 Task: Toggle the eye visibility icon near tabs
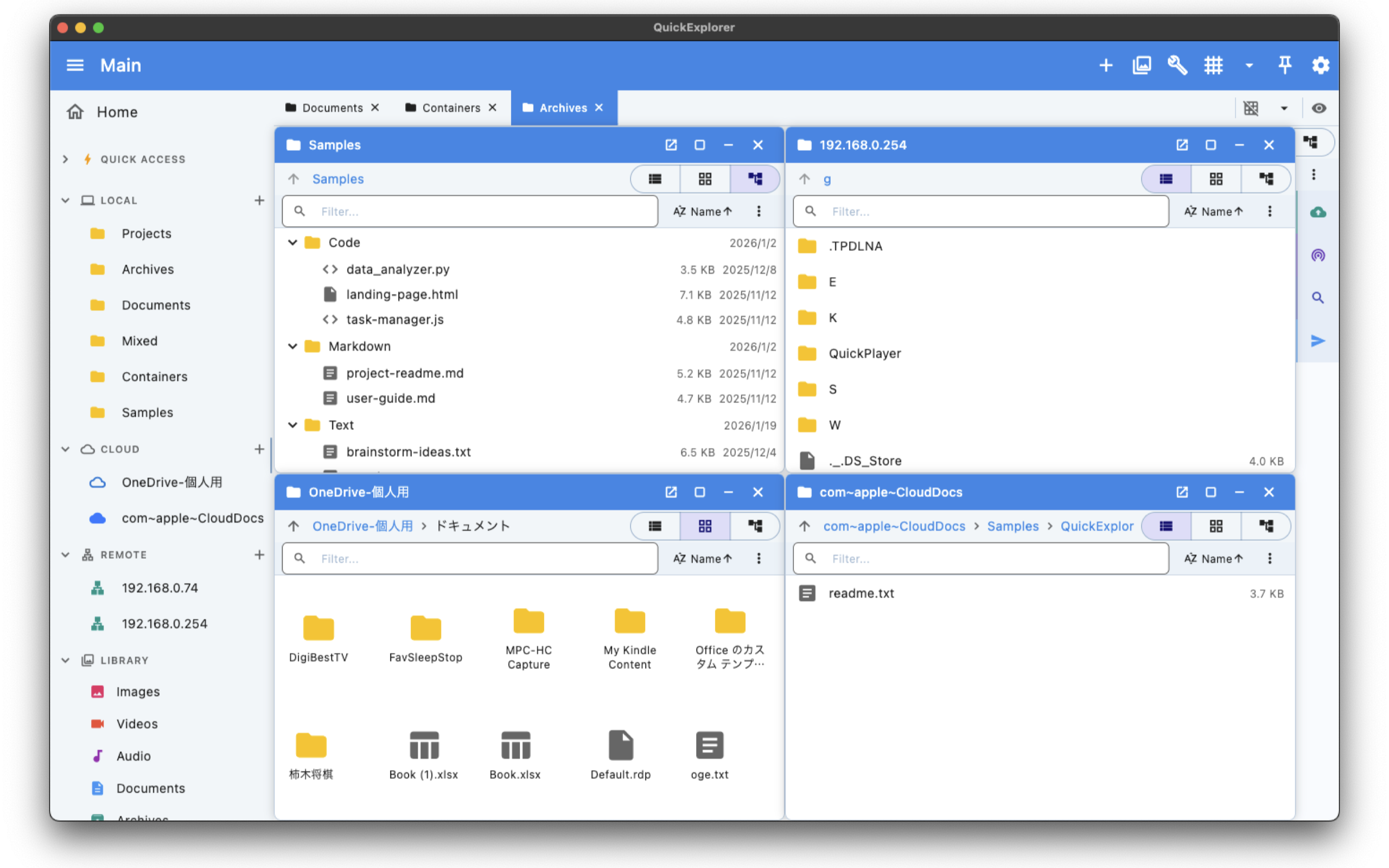(1318, 108)
